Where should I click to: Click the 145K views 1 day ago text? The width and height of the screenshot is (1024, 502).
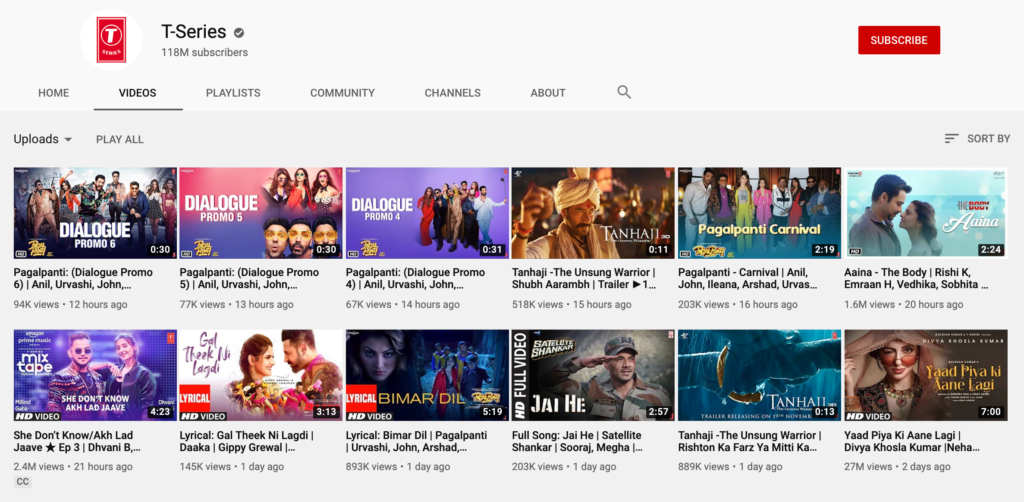coord(232,467)
